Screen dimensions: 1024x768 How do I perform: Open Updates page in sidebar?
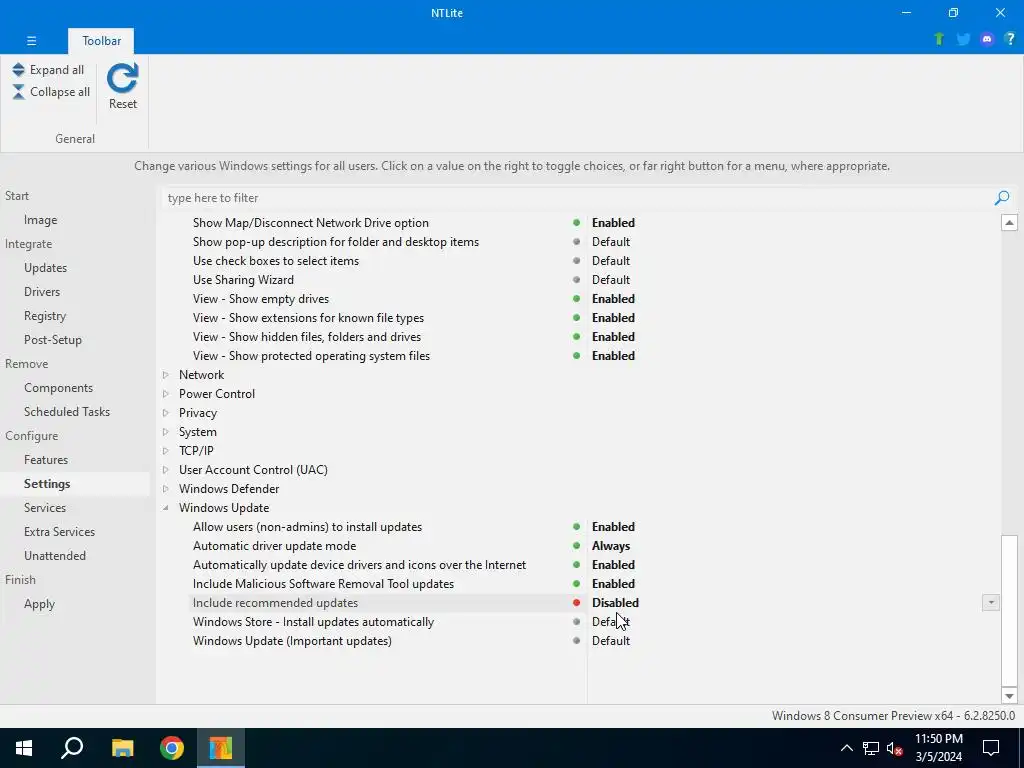45,268
